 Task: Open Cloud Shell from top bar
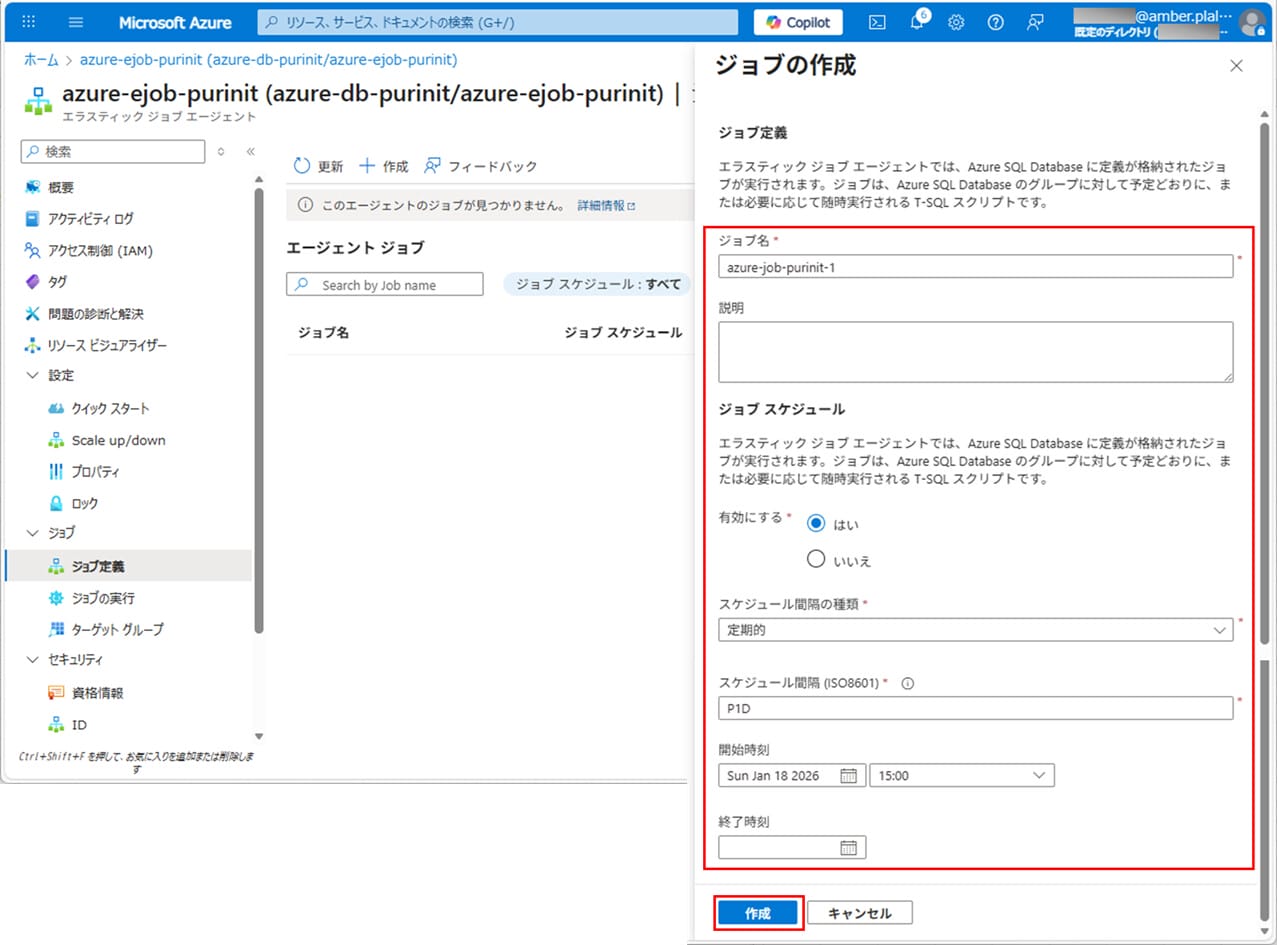[877, 22]
